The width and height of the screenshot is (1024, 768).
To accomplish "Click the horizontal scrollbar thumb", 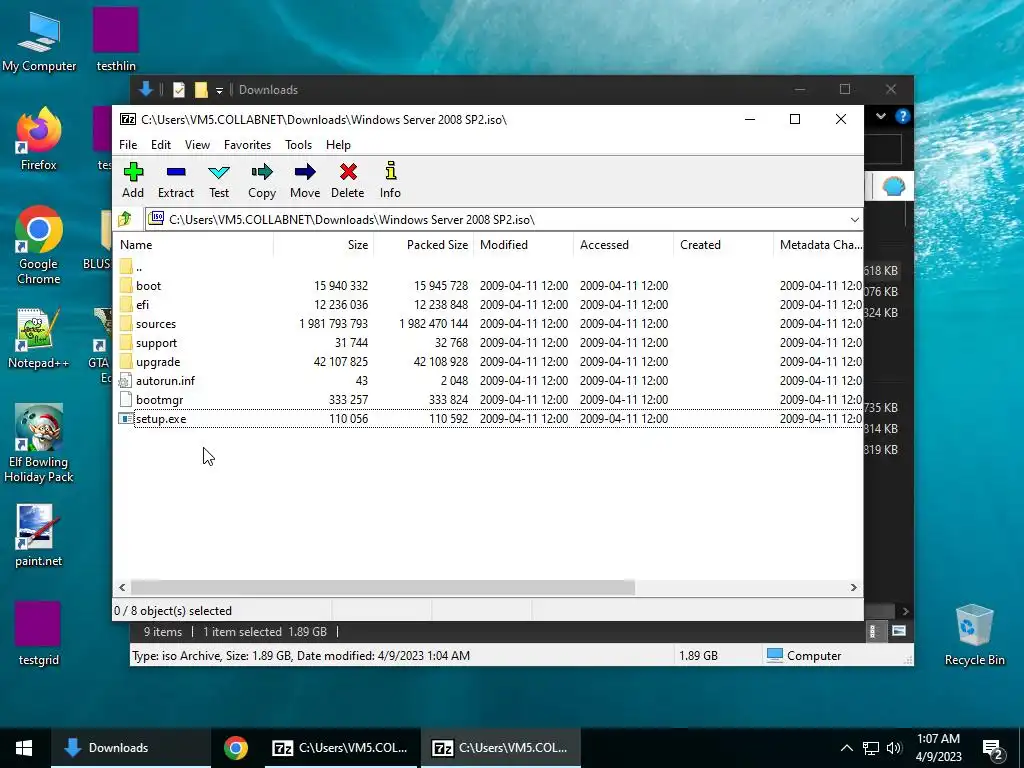I will pyautogui.click(x=383, y=587).
